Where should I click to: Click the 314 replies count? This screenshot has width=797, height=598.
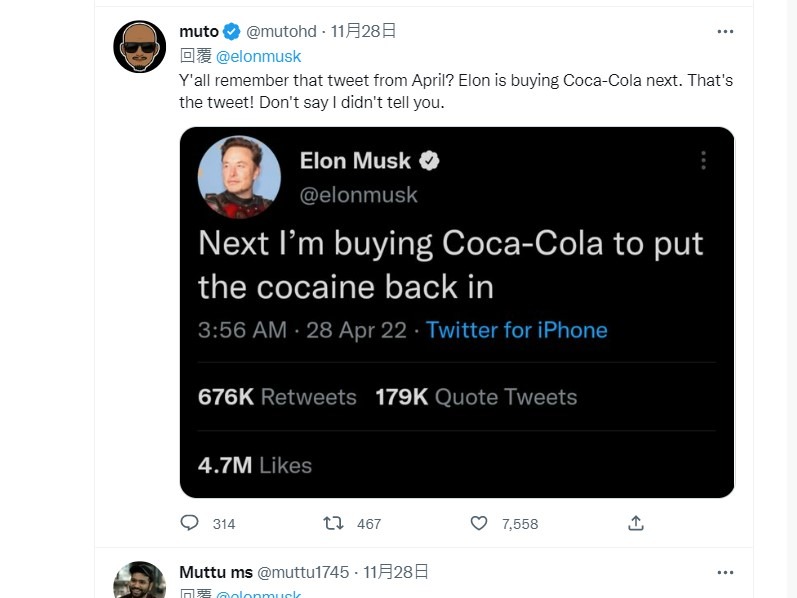coord(224,524)
